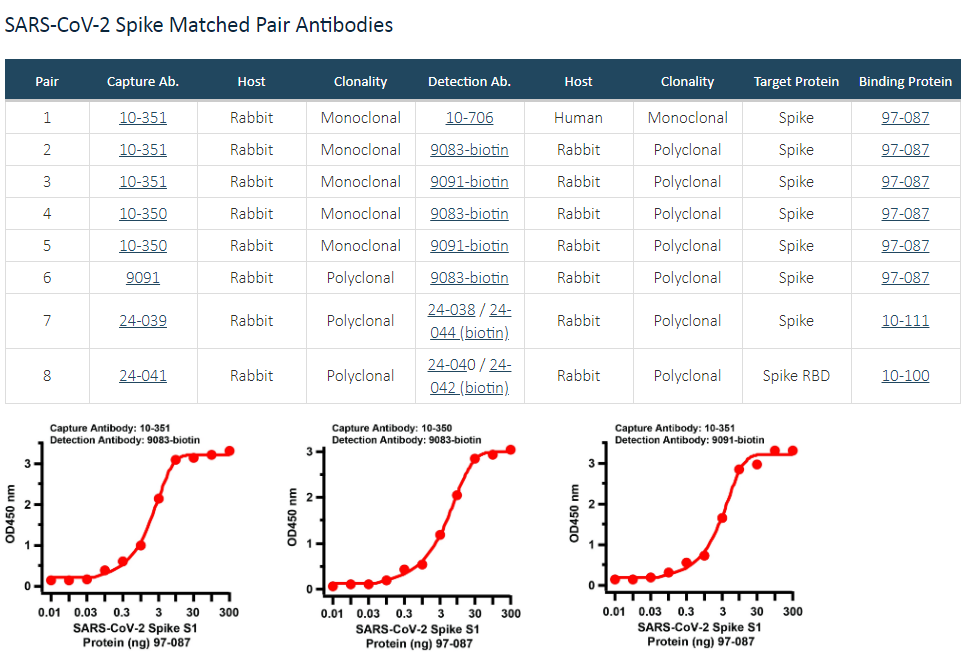This screenshot has height=669, width=966.
Task: Click the 9091 capture antibody link in pair 6
Action: click(143, 278)
